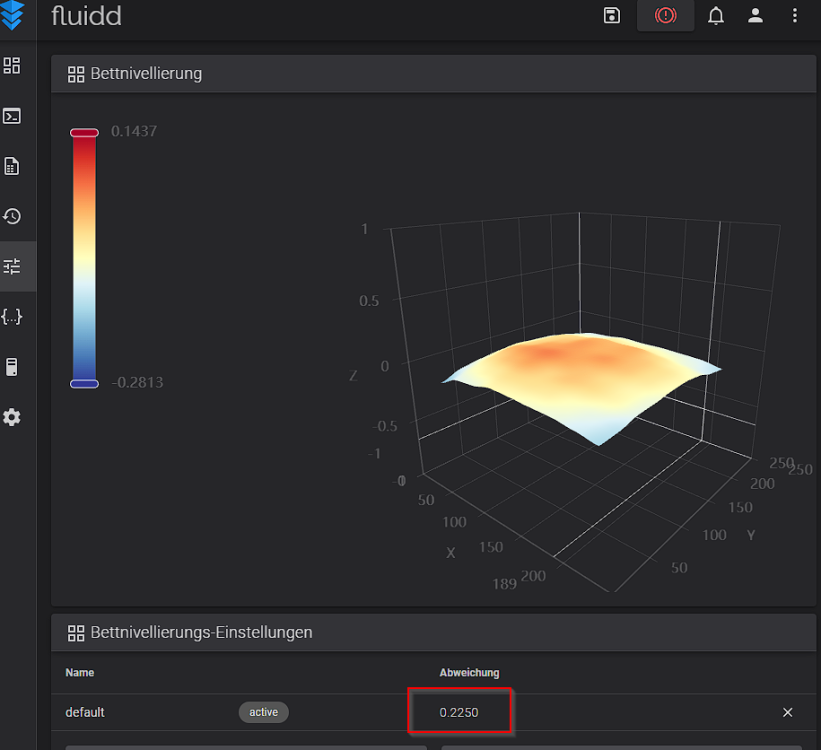The image size is (821, 750).
Task: Open the System page icon in sidebar
Action: pos(12,367)
